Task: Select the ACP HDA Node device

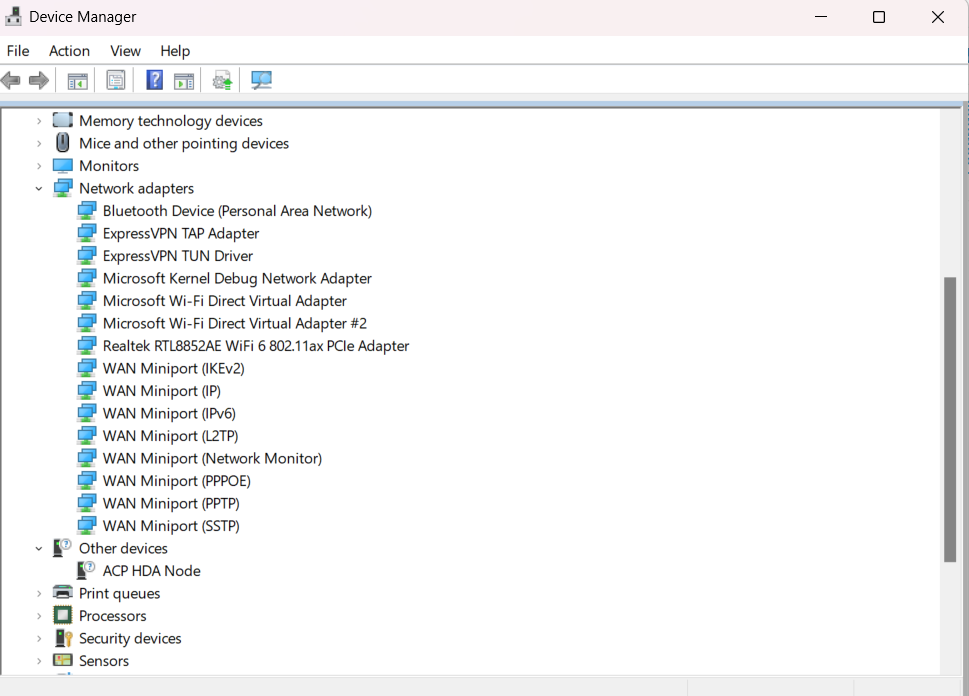Action: tap(150, 570)
